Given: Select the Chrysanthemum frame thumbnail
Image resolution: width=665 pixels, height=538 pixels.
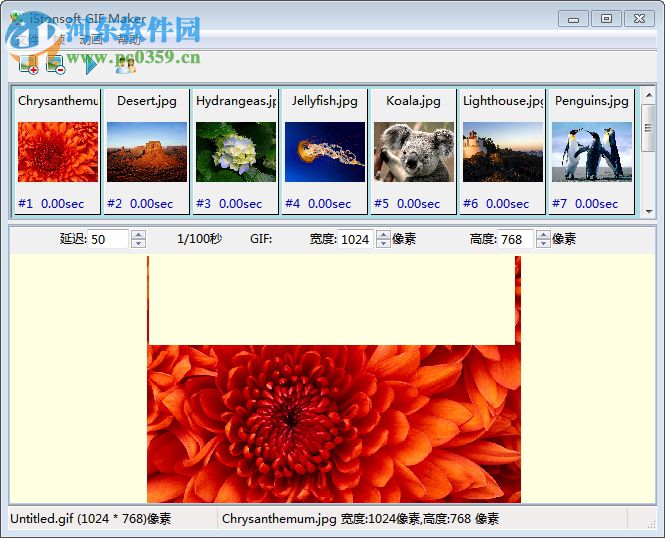Looking at the screenshot, I should [58, 152].
